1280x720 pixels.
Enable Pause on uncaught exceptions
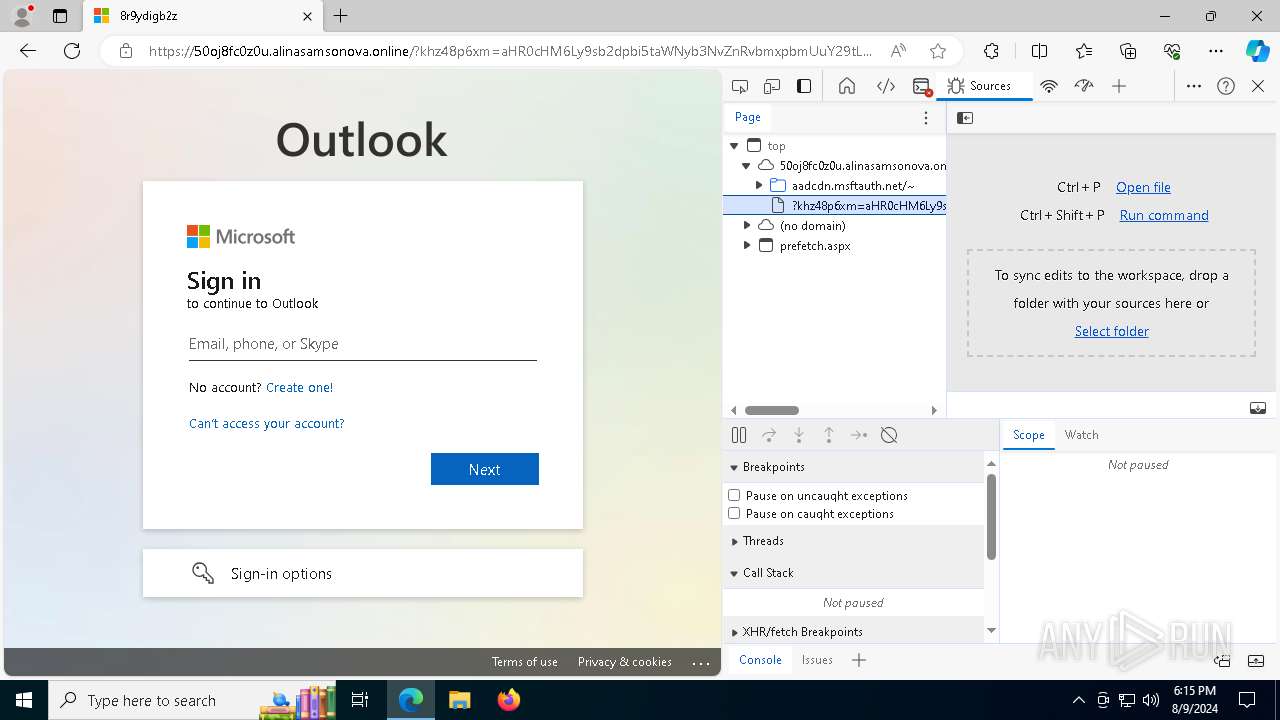(x=734, y=495)
